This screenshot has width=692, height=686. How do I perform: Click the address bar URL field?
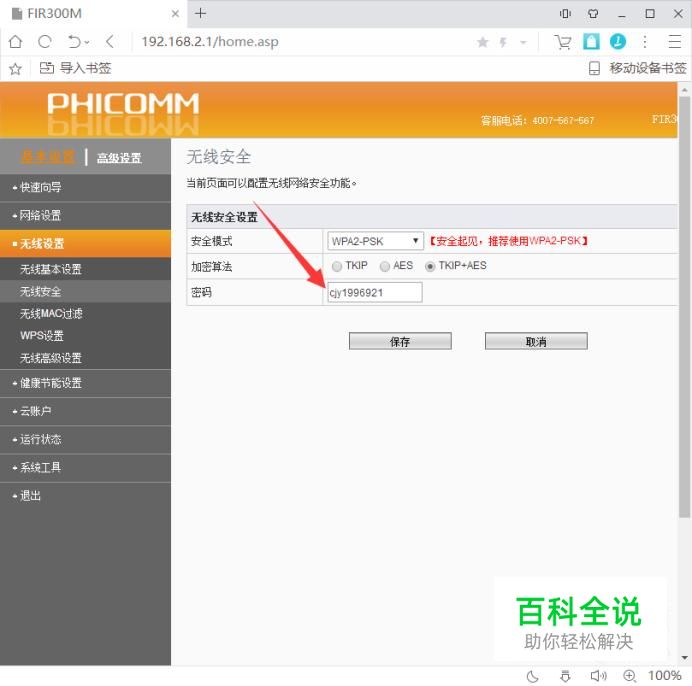pos(305,42)
